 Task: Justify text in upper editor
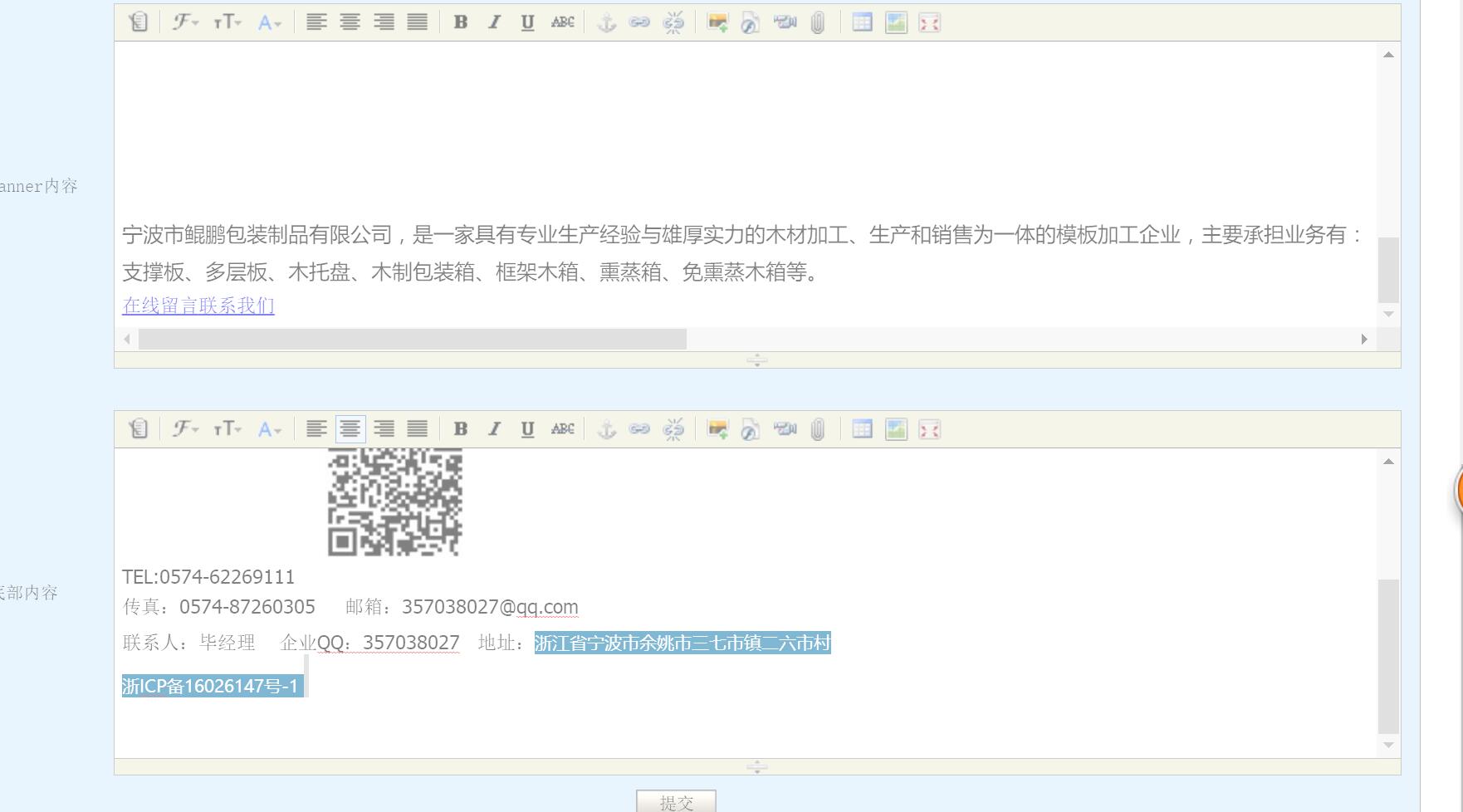pyautogui.click(x=418, y=22)
